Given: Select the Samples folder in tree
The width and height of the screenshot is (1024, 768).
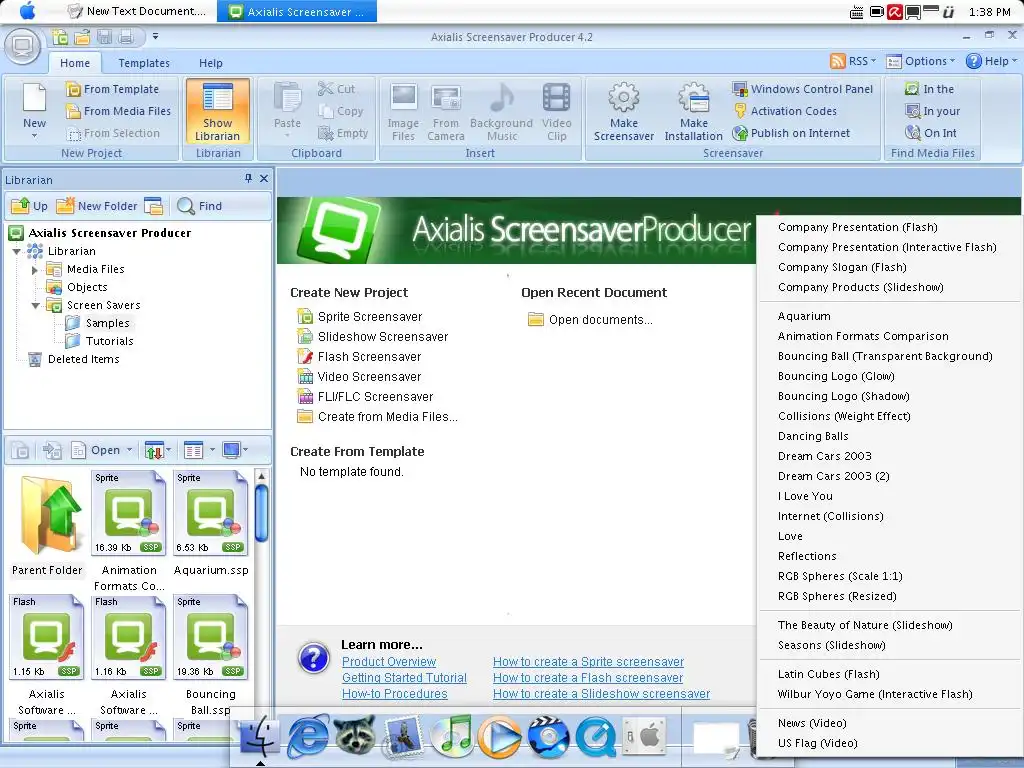Looking at the screenshot, I should (x=107, y=323).
